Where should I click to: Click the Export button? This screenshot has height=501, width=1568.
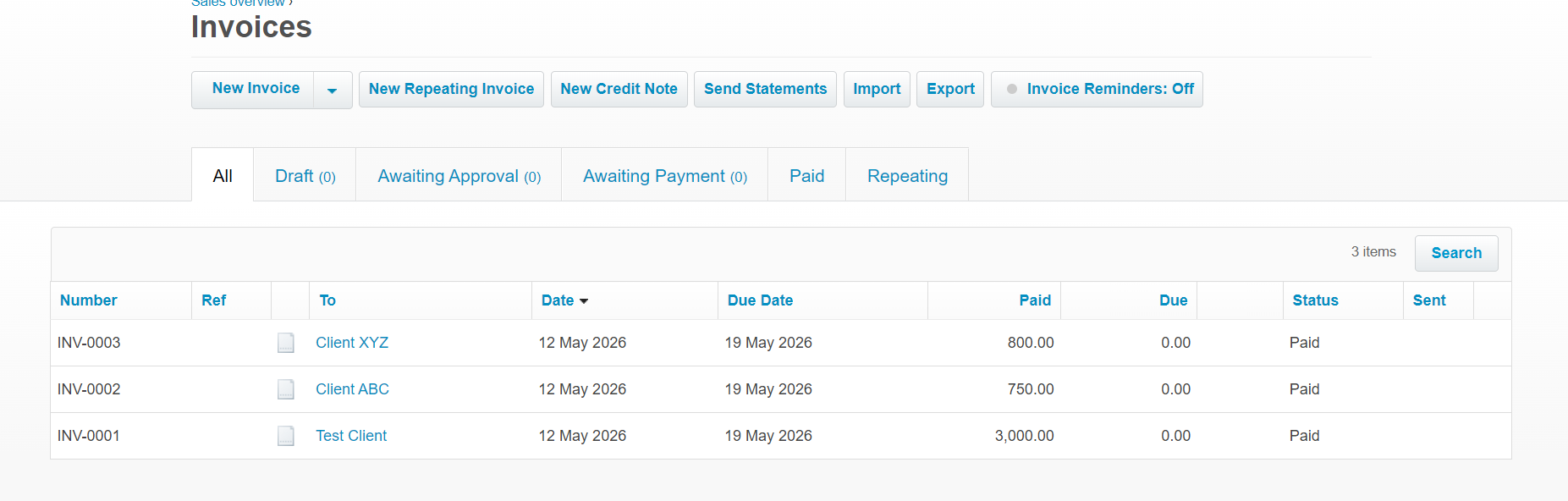950,89
